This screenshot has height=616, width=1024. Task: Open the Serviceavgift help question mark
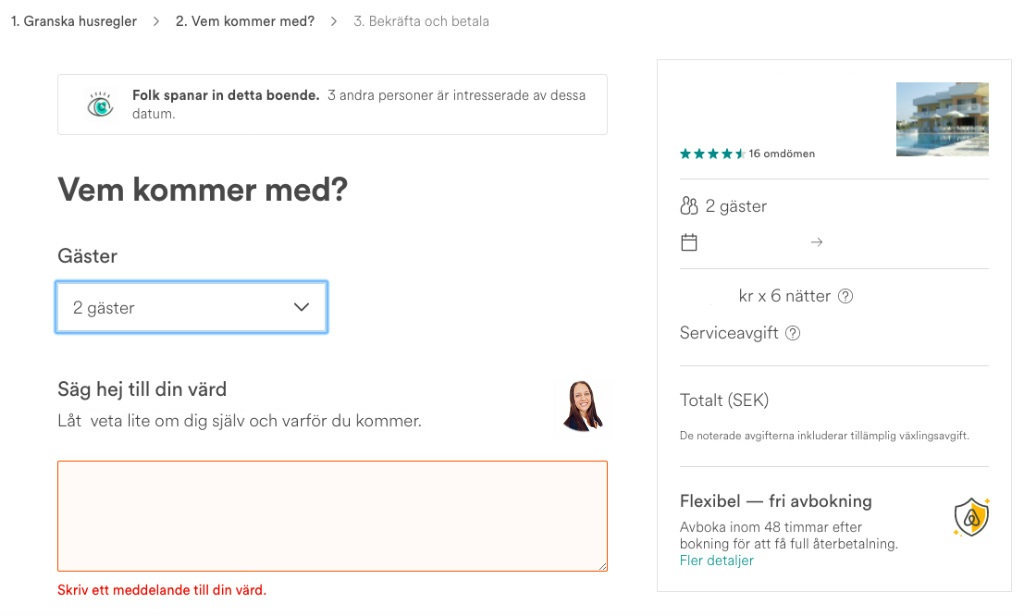(x=792, y=333)
